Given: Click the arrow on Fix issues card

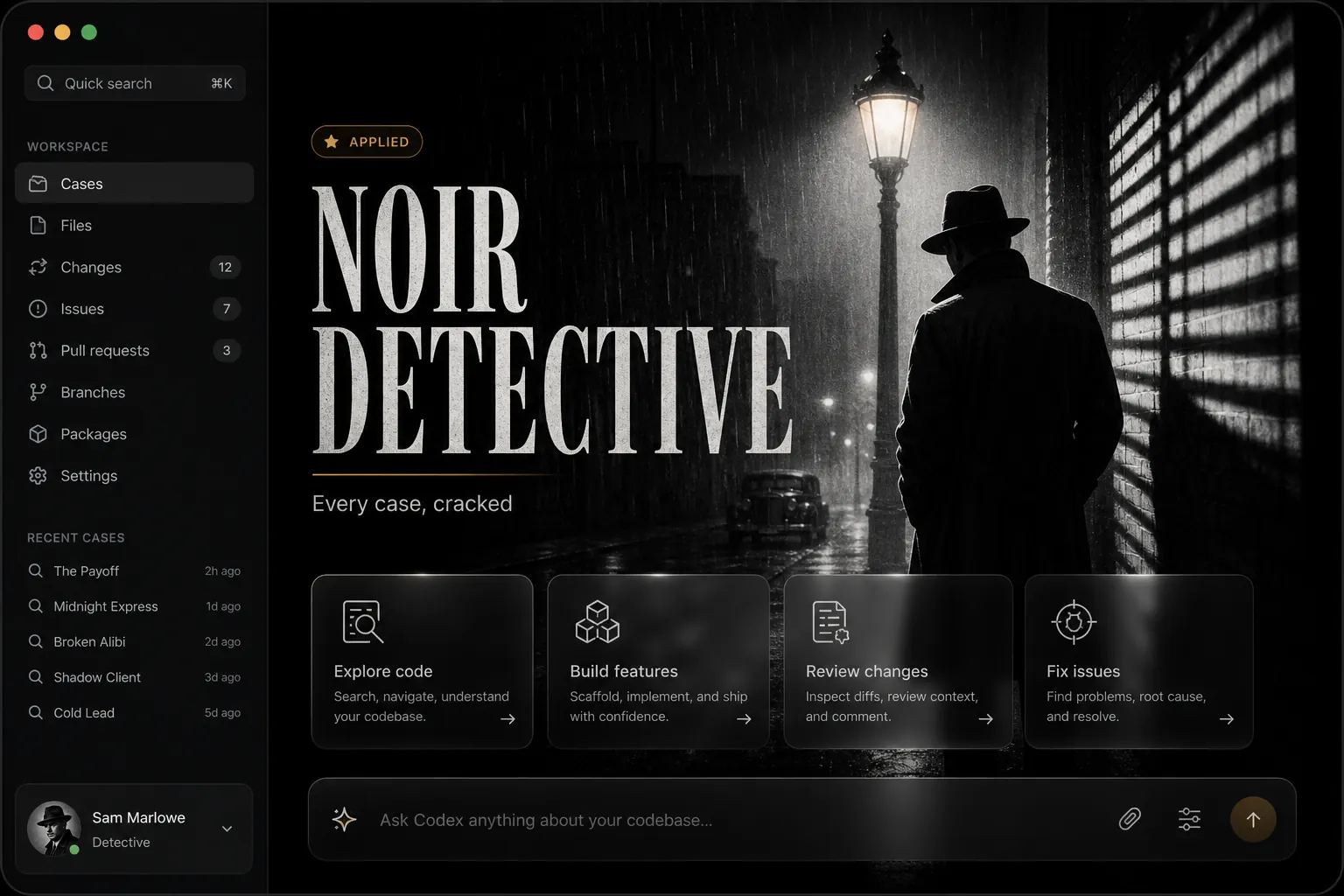Looking at the screenshot, I should (x=1227, y=719).
